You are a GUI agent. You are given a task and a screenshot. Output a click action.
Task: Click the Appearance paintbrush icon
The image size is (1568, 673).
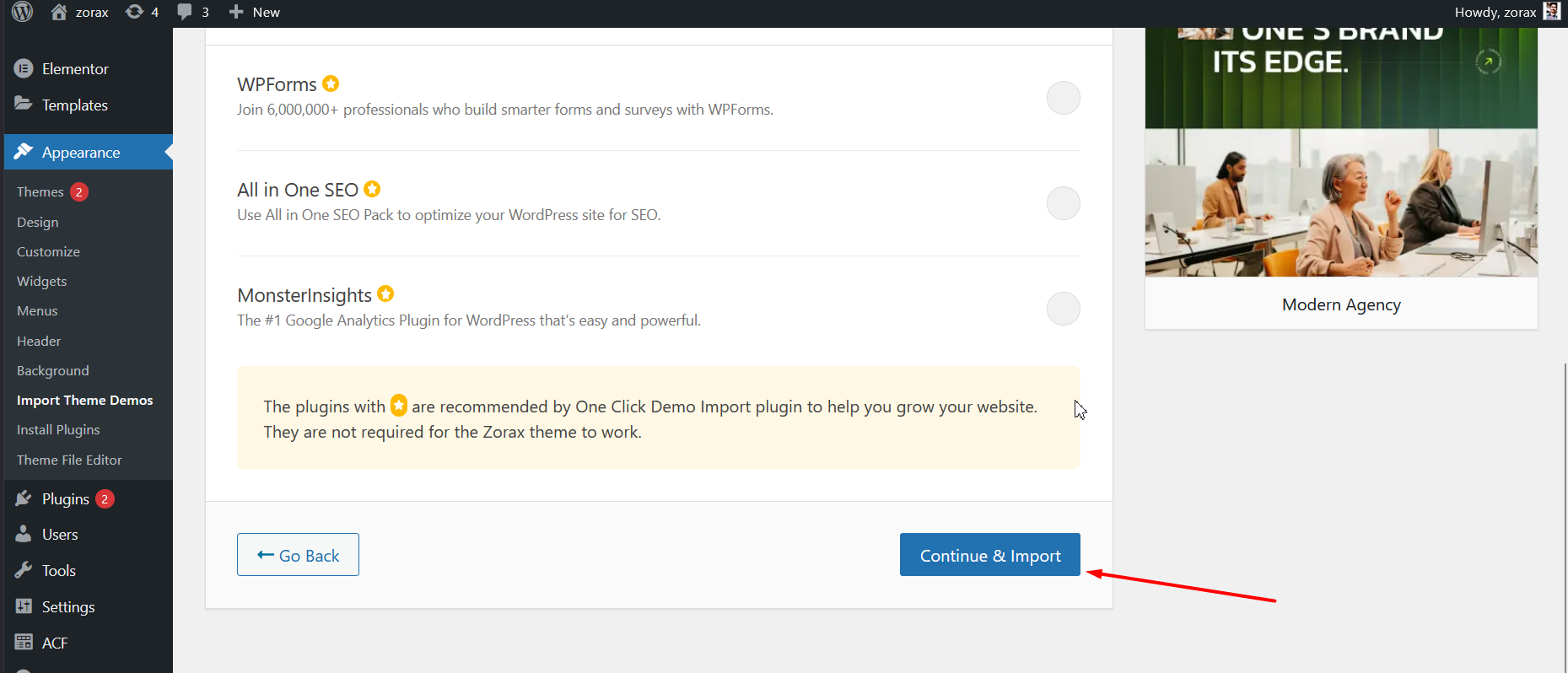(24, 152)
